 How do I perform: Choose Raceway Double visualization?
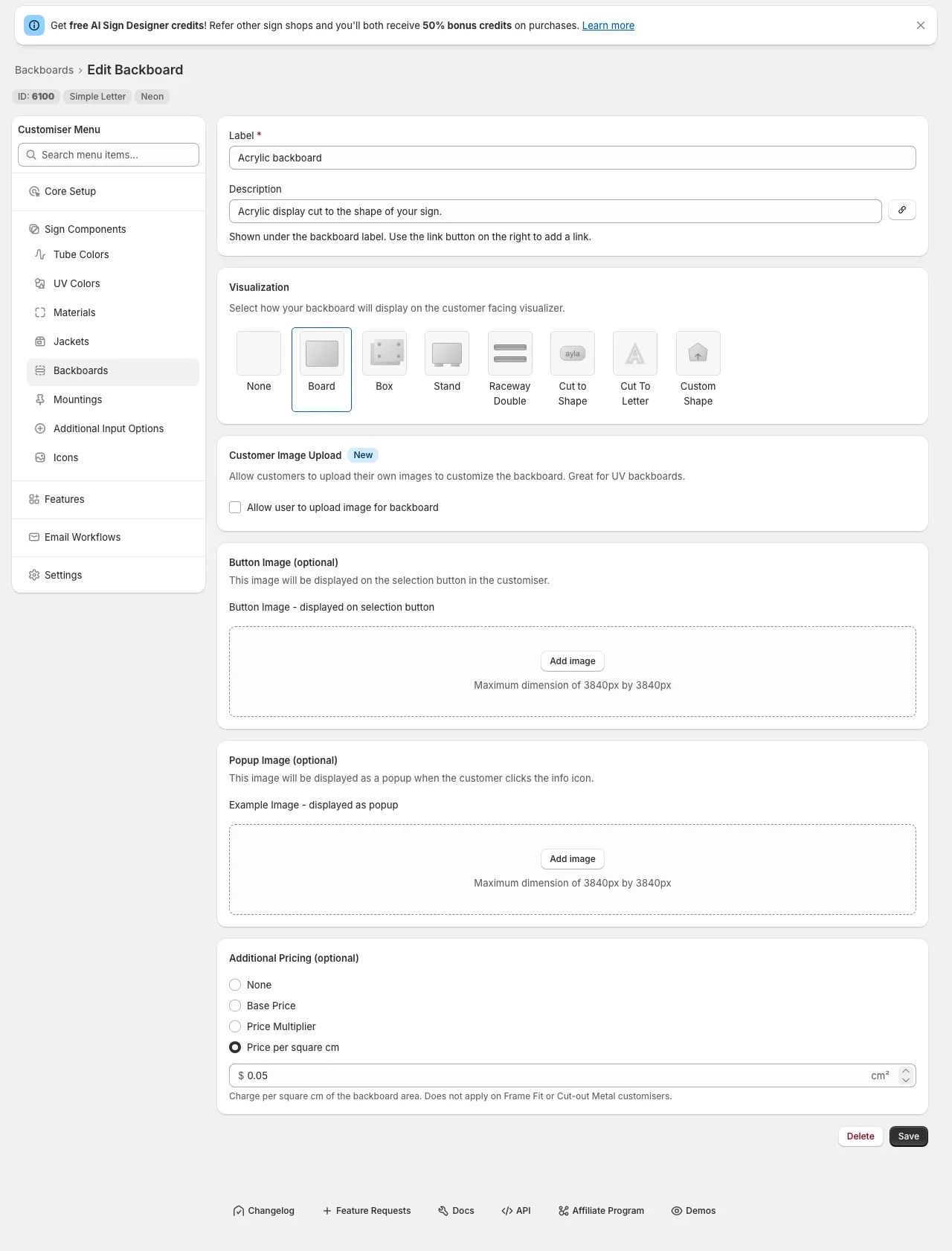tap(510, 369)
